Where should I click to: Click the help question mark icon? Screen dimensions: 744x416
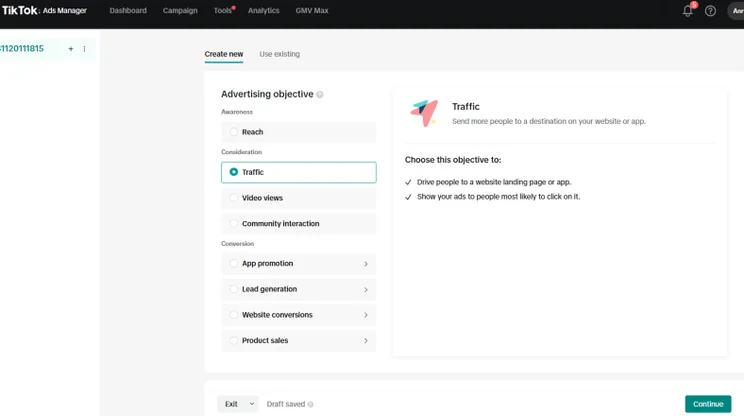click(710, 11)
